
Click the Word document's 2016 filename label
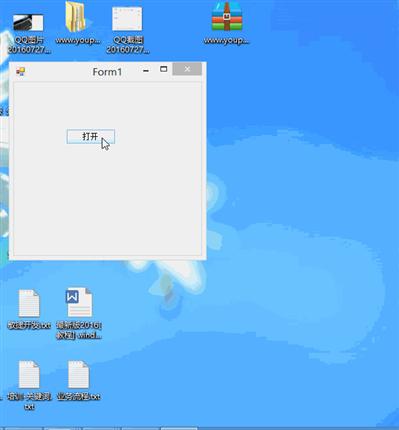79,330
